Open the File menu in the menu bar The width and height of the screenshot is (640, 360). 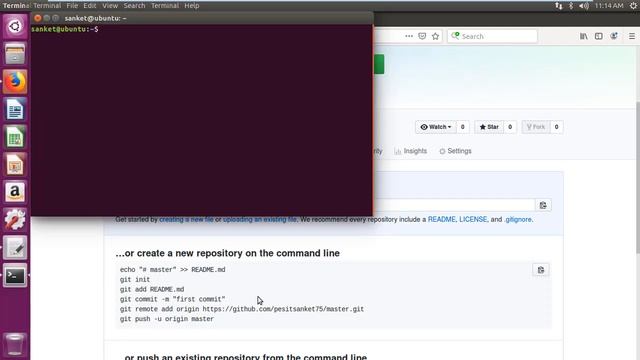click(x=72, y=6)
